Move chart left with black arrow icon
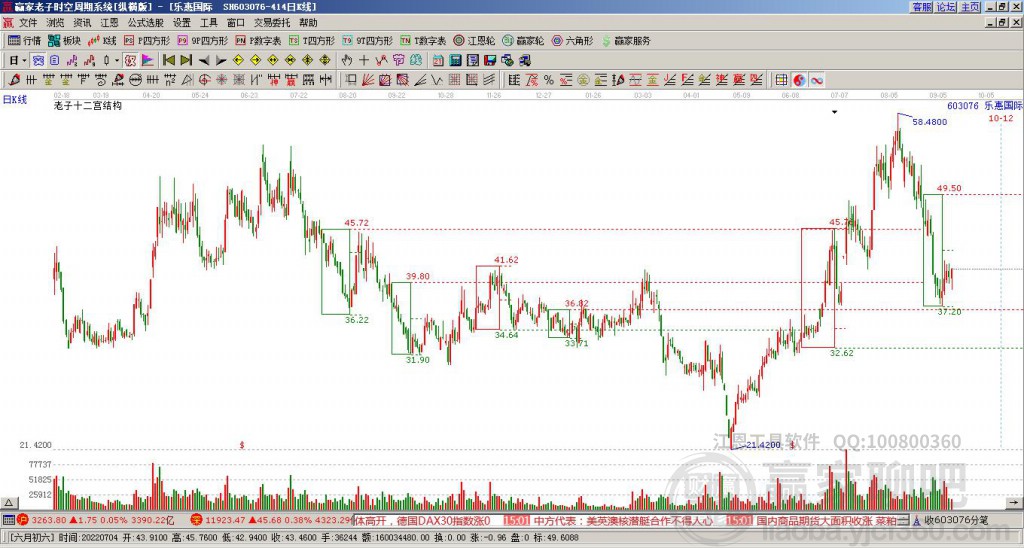 tap(204, 61)
